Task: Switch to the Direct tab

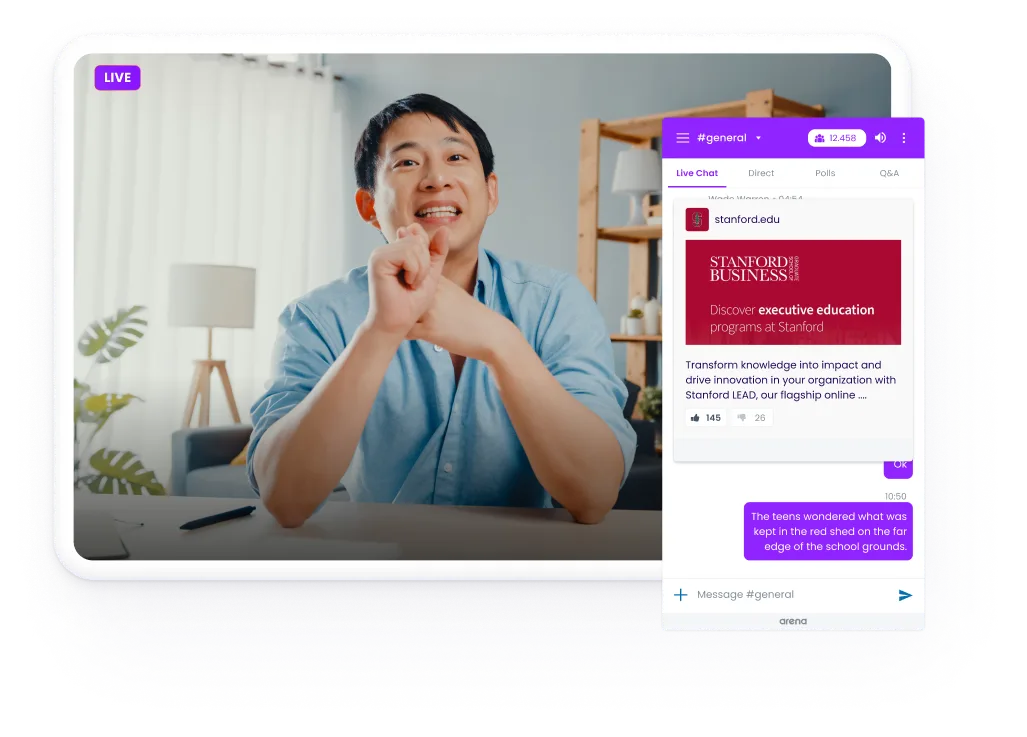Action: 761,173
